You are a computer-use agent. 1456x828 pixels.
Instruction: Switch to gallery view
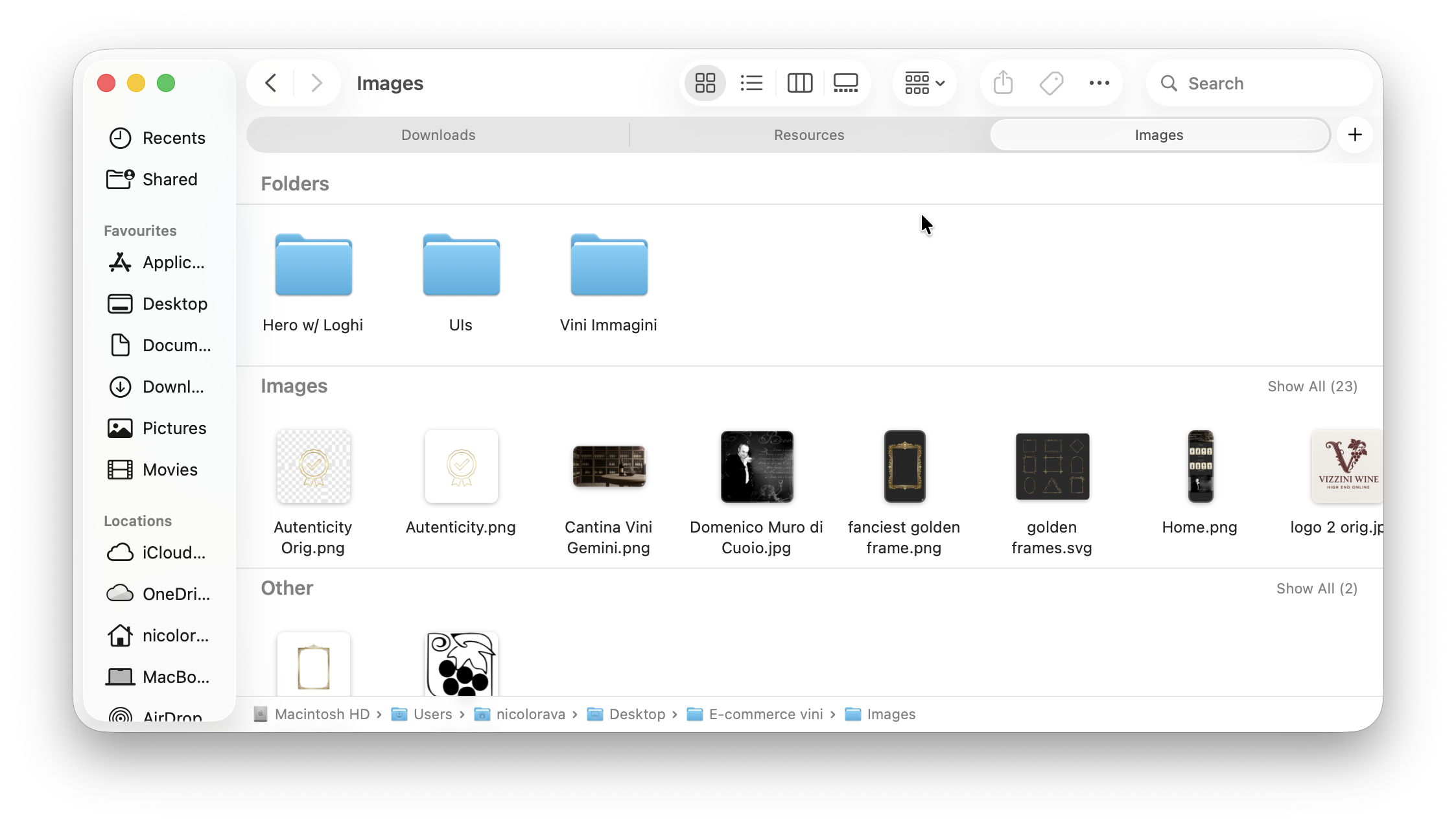tap(845, 83)
